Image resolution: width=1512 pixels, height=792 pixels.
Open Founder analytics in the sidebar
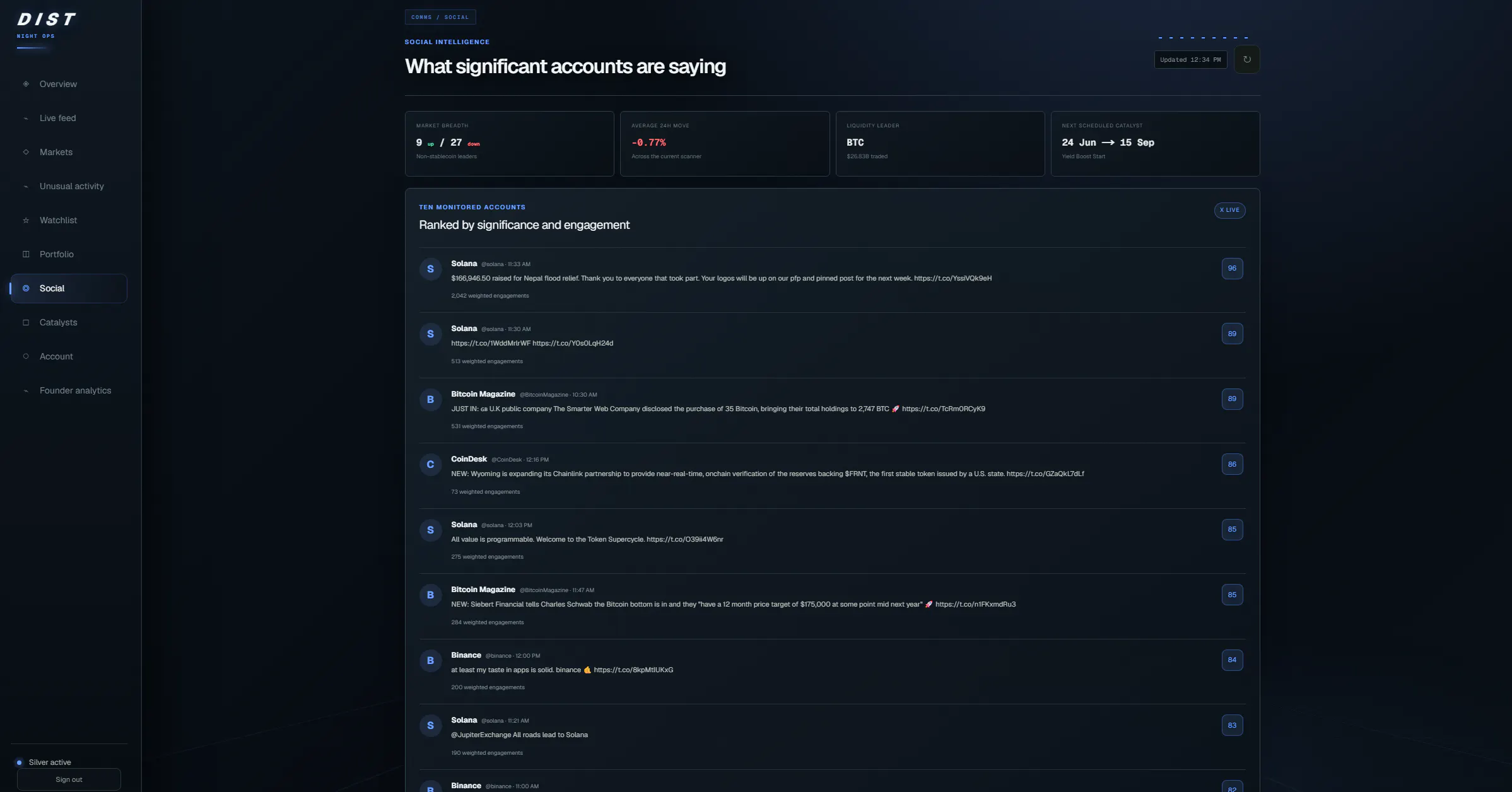click(x=69, y=390)
